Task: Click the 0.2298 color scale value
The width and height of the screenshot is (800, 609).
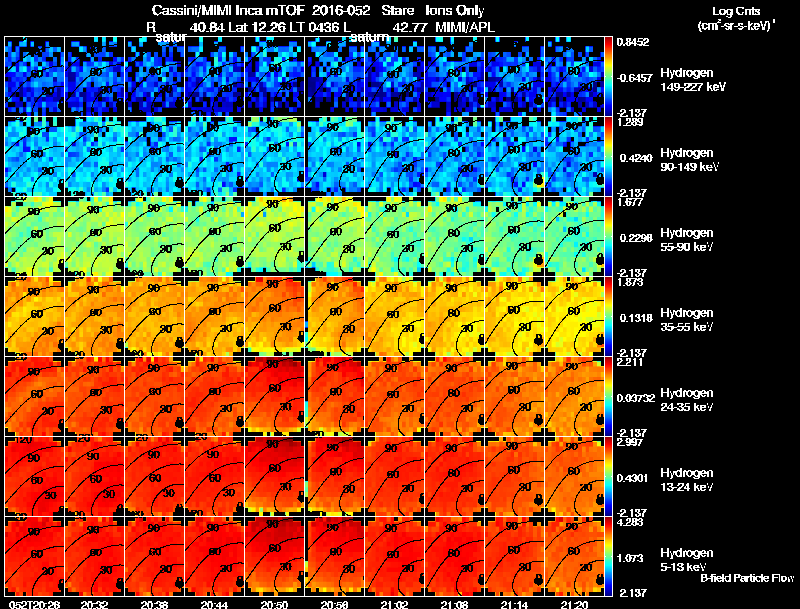Action: tap(636, 238)
